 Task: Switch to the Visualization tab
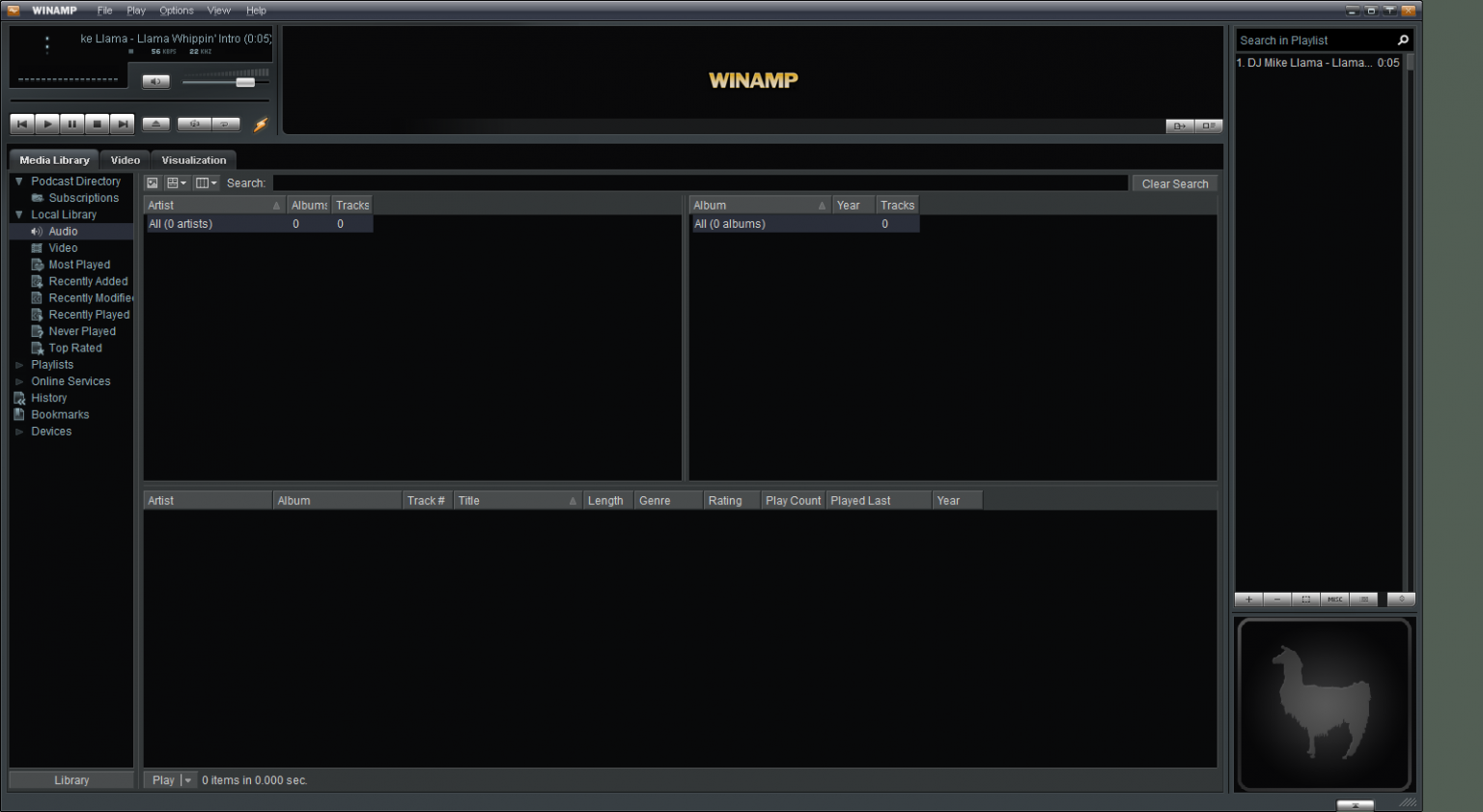click(x=193, y=160)
